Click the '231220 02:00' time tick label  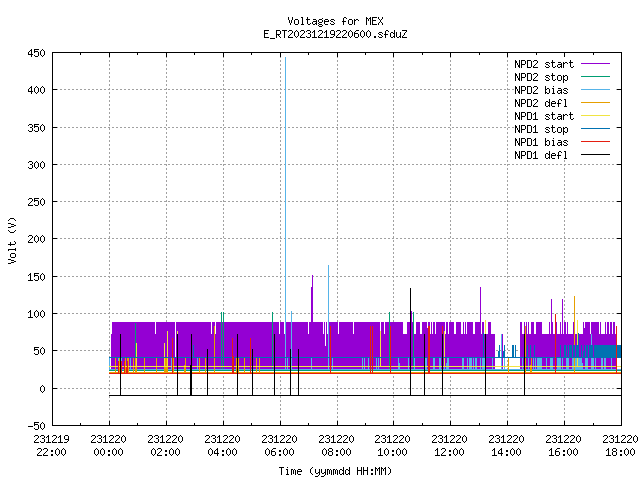pos(165,446)
